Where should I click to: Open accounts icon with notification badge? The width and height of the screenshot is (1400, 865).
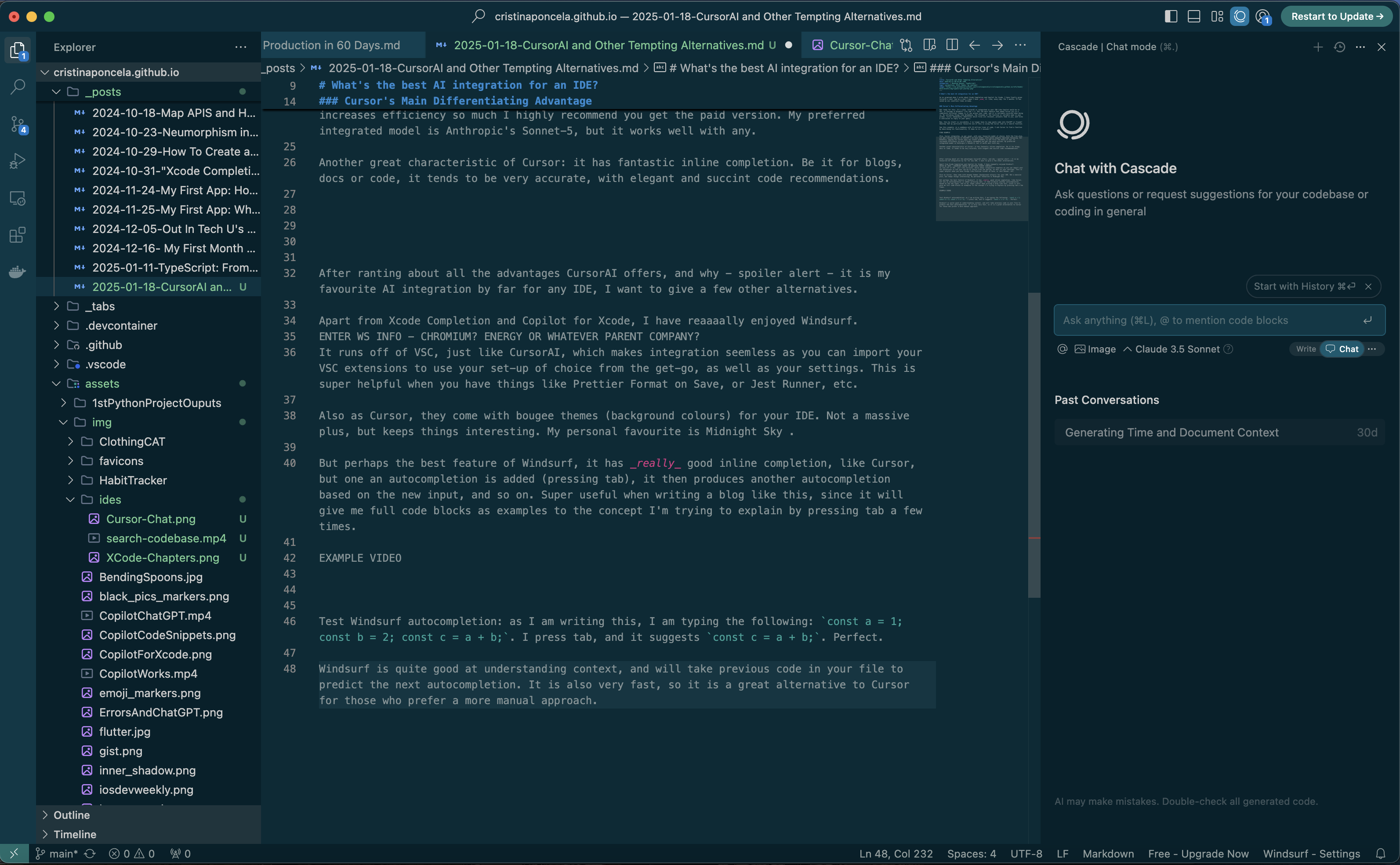pos(1263,16)
